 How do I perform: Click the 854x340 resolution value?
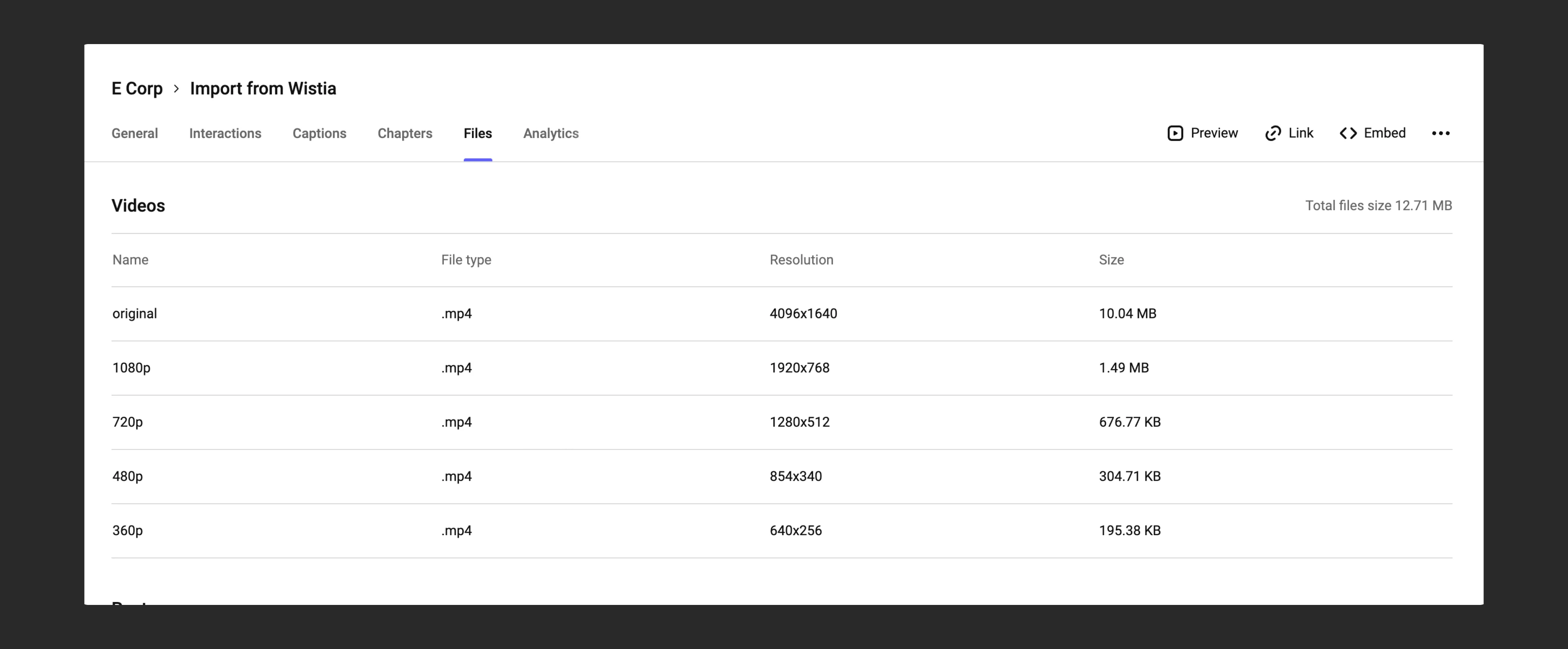[x=796, y=476]
